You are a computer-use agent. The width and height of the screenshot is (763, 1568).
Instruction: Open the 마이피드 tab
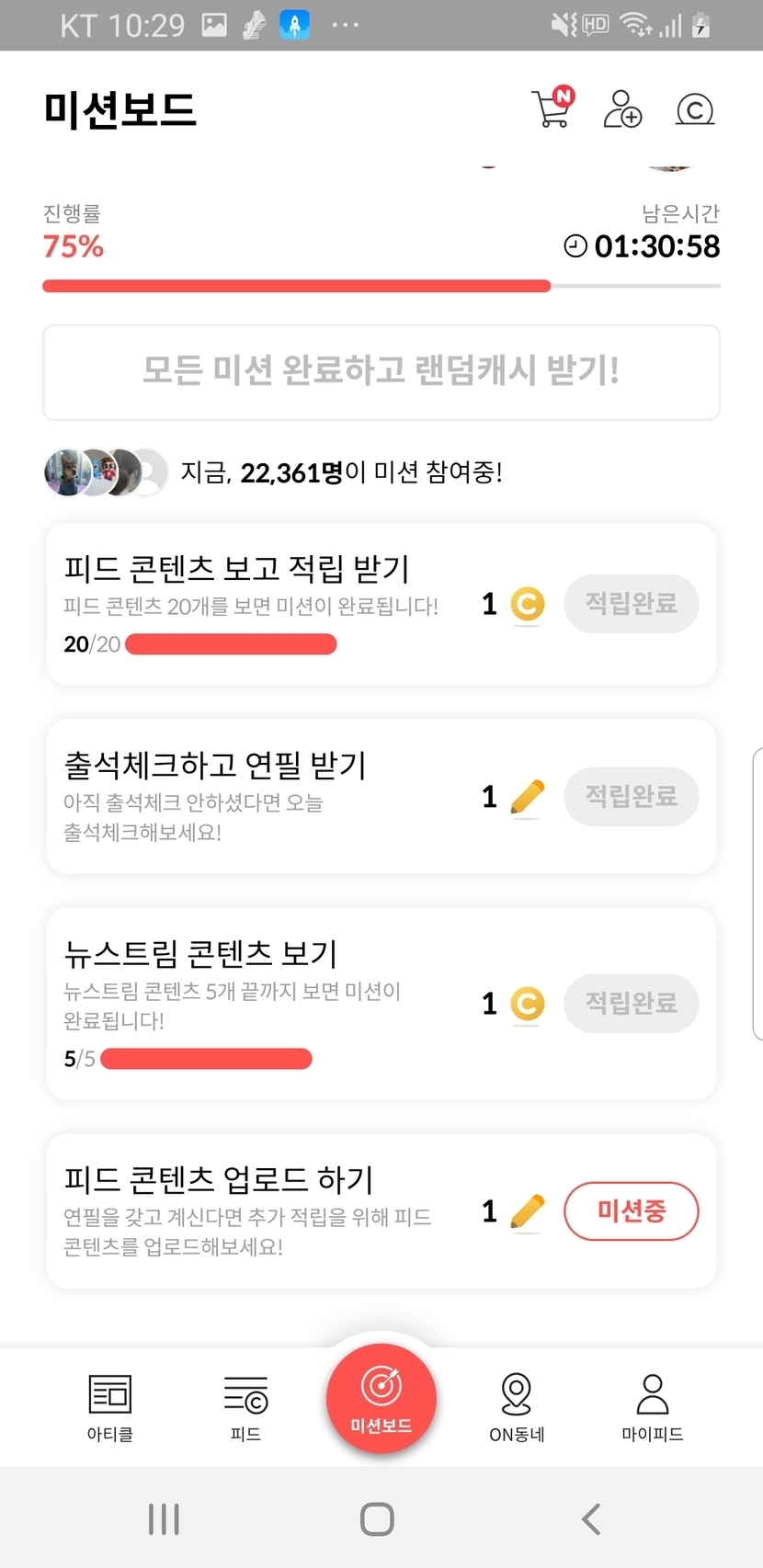[653, 1406]
